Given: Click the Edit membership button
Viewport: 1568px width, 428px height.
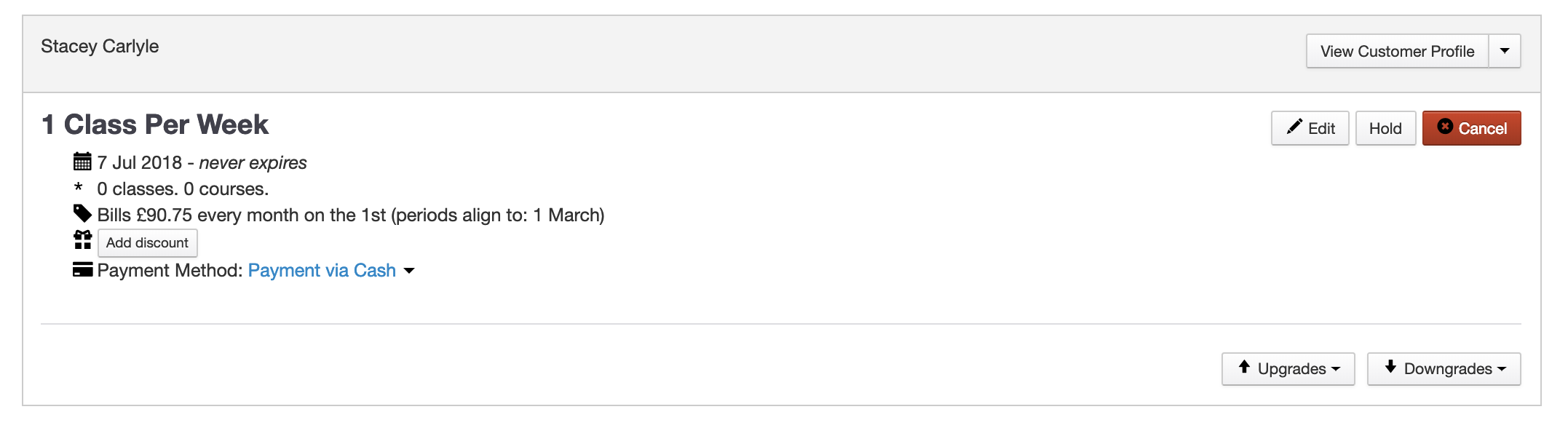Looking at the screenshot, I should [1310, 128].
